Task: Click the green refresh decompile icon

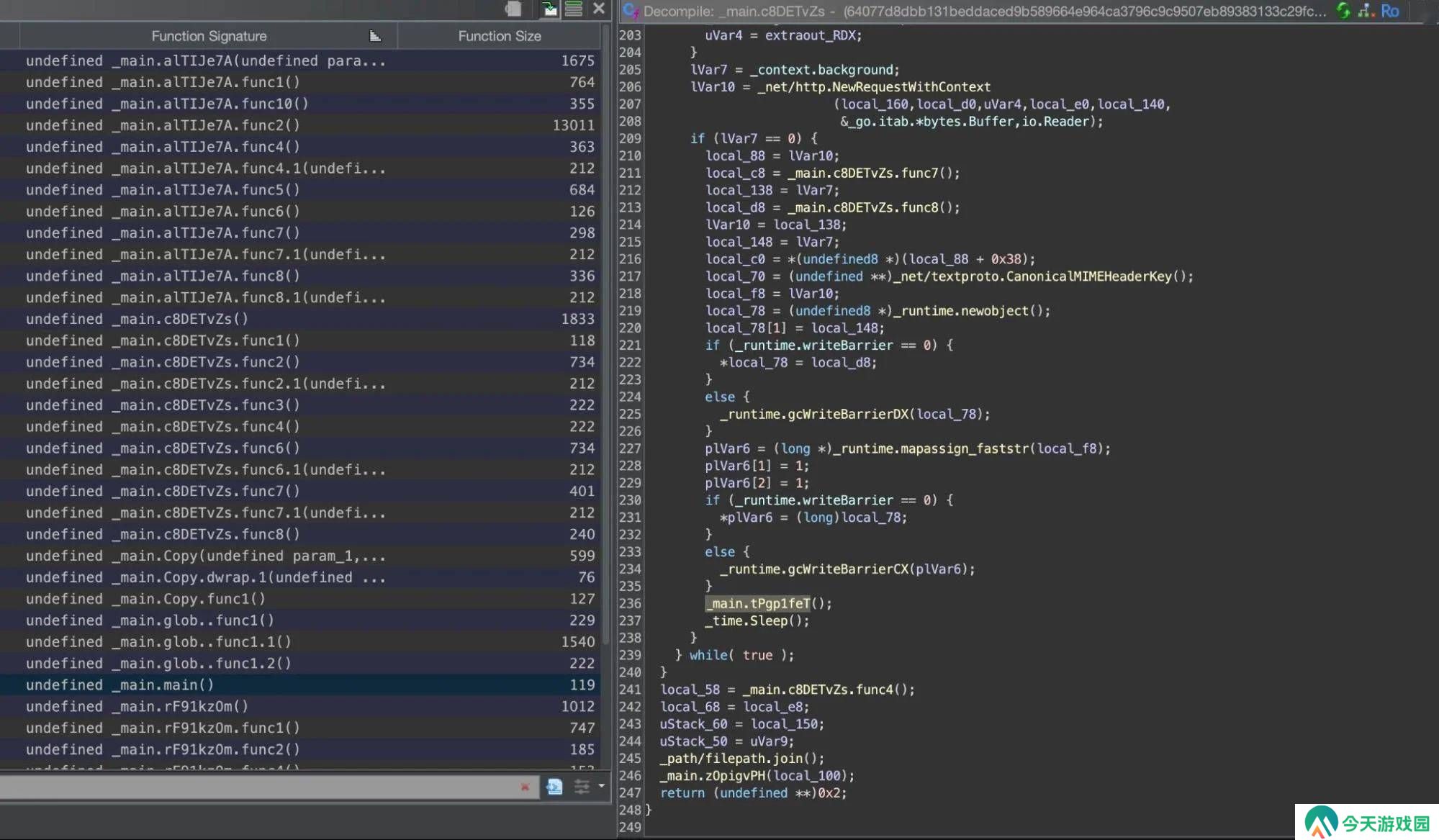Action: (1343, 11)
